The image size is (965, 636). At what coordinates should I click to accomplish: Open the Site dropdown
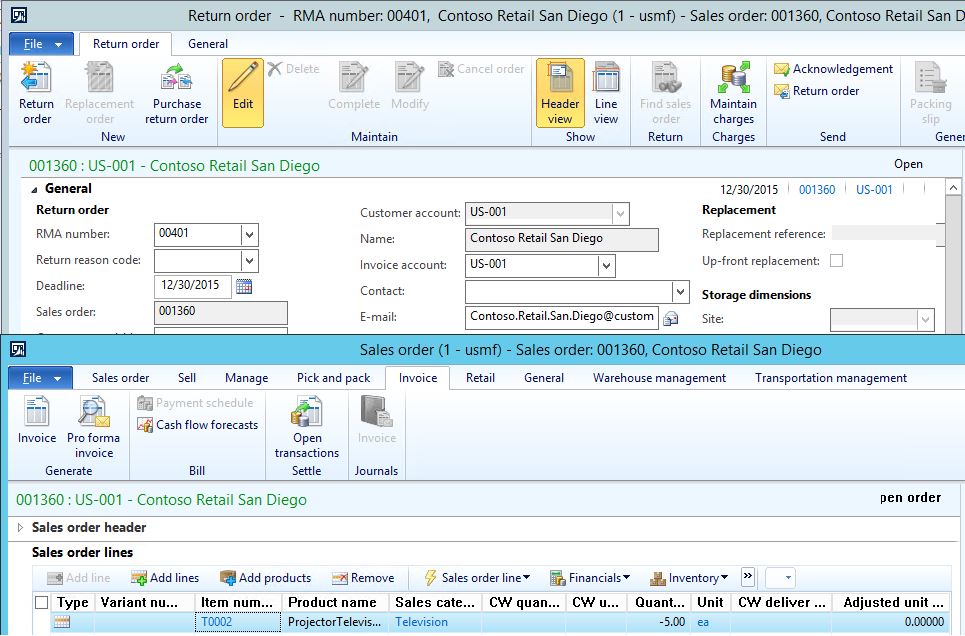tap(925, 320)
